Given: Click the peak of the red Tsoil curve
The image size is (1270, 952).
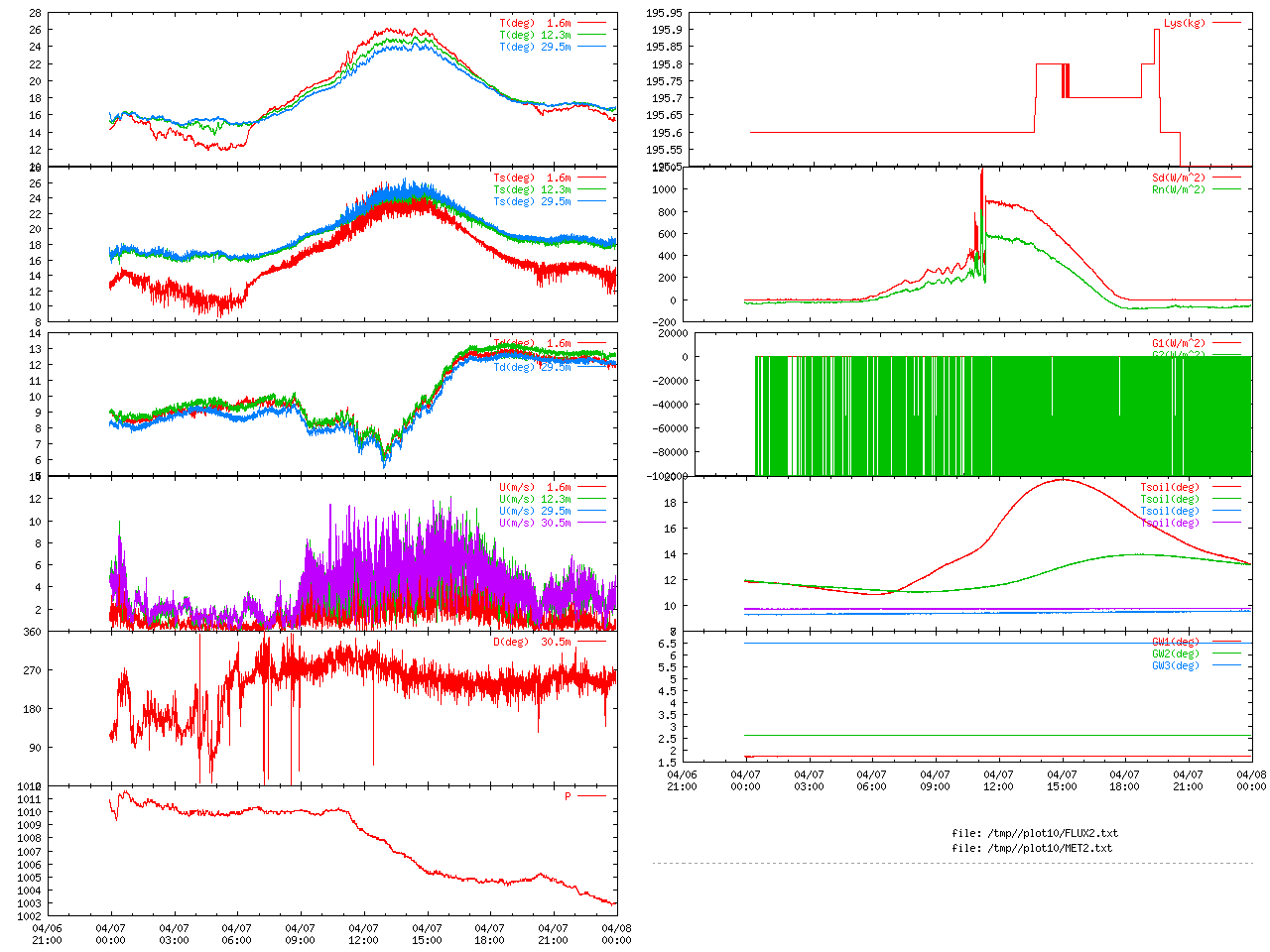Looking at the screenshot, I should pyautogui.click(x=1063, y=479).
